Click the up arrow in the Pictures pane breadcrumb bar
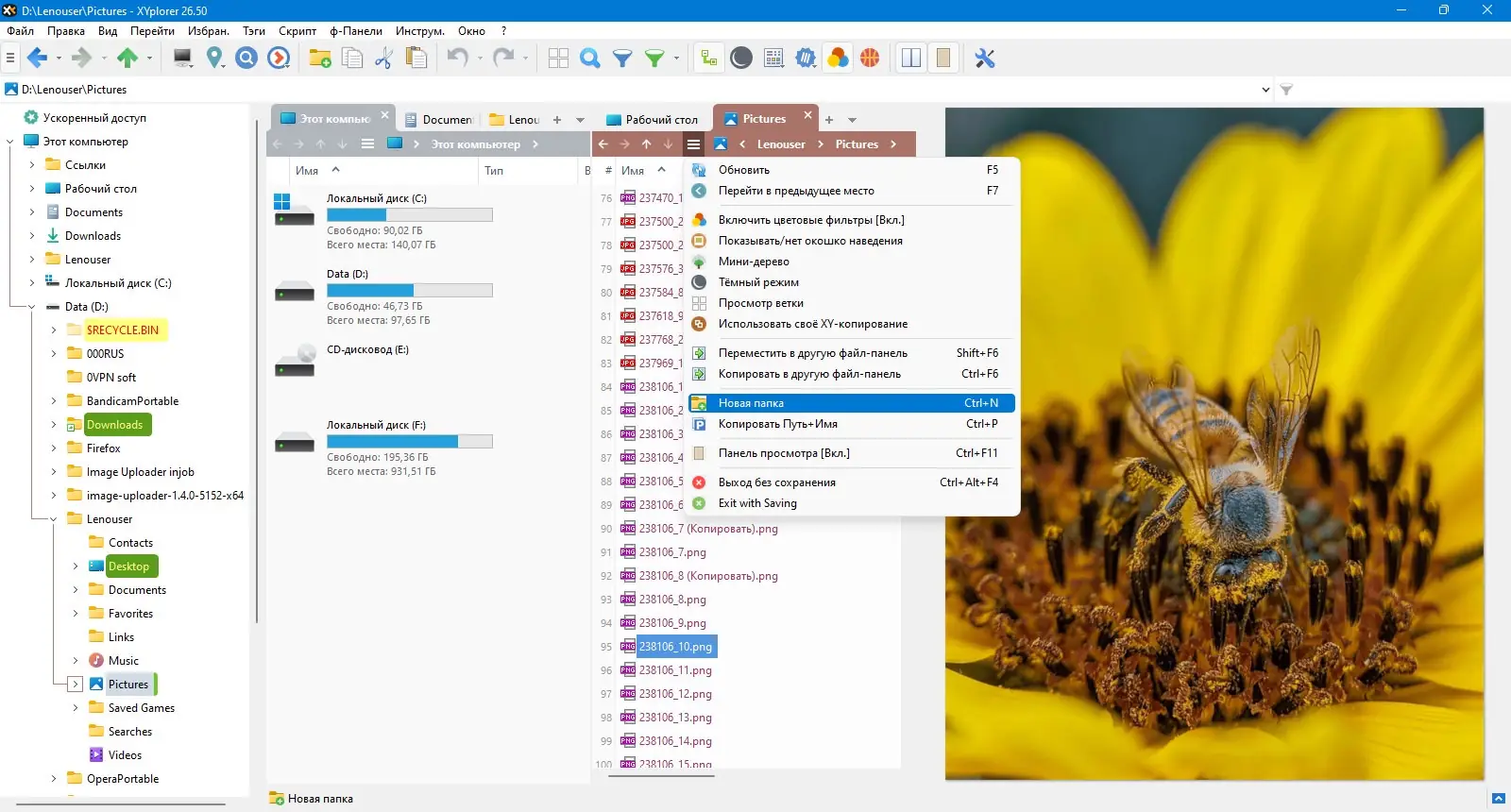This screenshot has width=1511, height=812. tap(647, 144)
